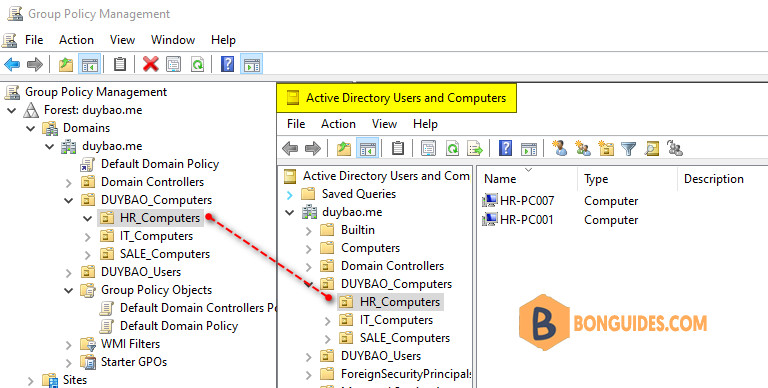Click the Forward arrow in Active Directory Users toolbar
This screenshot has height=388, width=768.
(313, 148)
